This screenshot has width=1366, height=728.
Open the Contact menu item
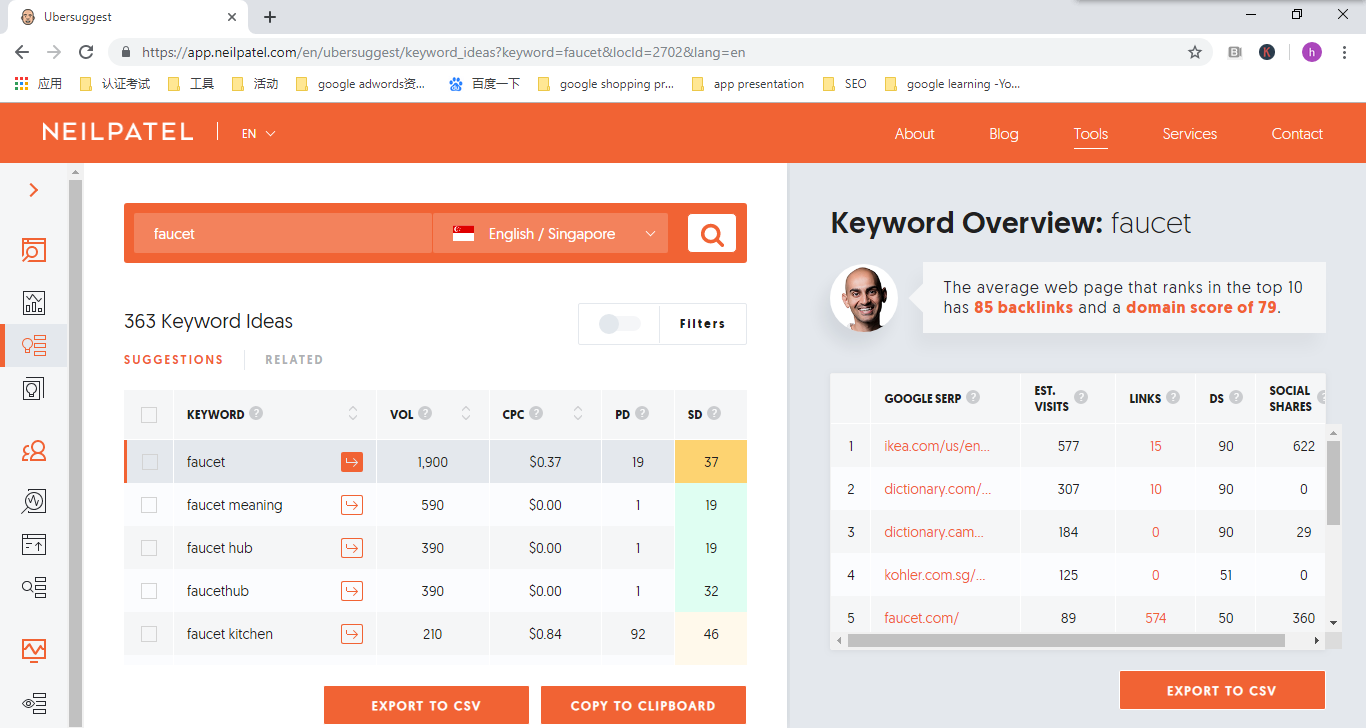point(1297,134)
